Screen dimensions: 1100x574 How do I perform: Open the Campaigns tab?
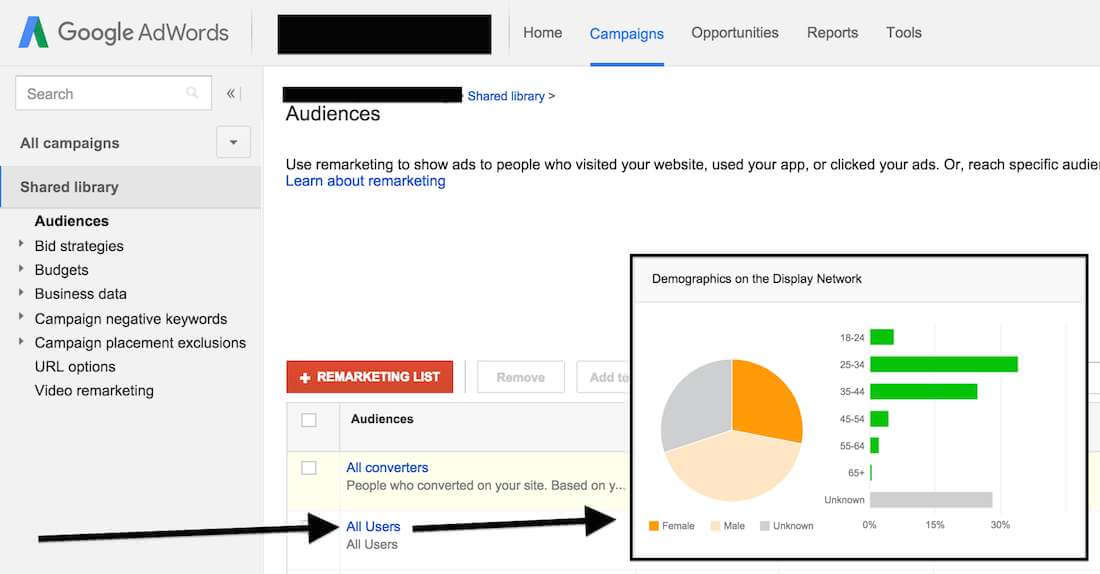click(626, 34)
